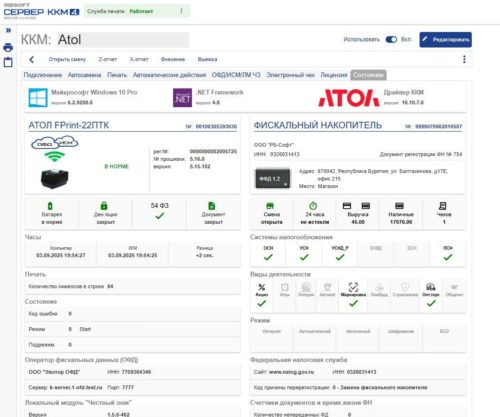The width and height of the screenshot is (500, 417).
Task: Switch to the Лицензия tab
Action: point(334,75)
